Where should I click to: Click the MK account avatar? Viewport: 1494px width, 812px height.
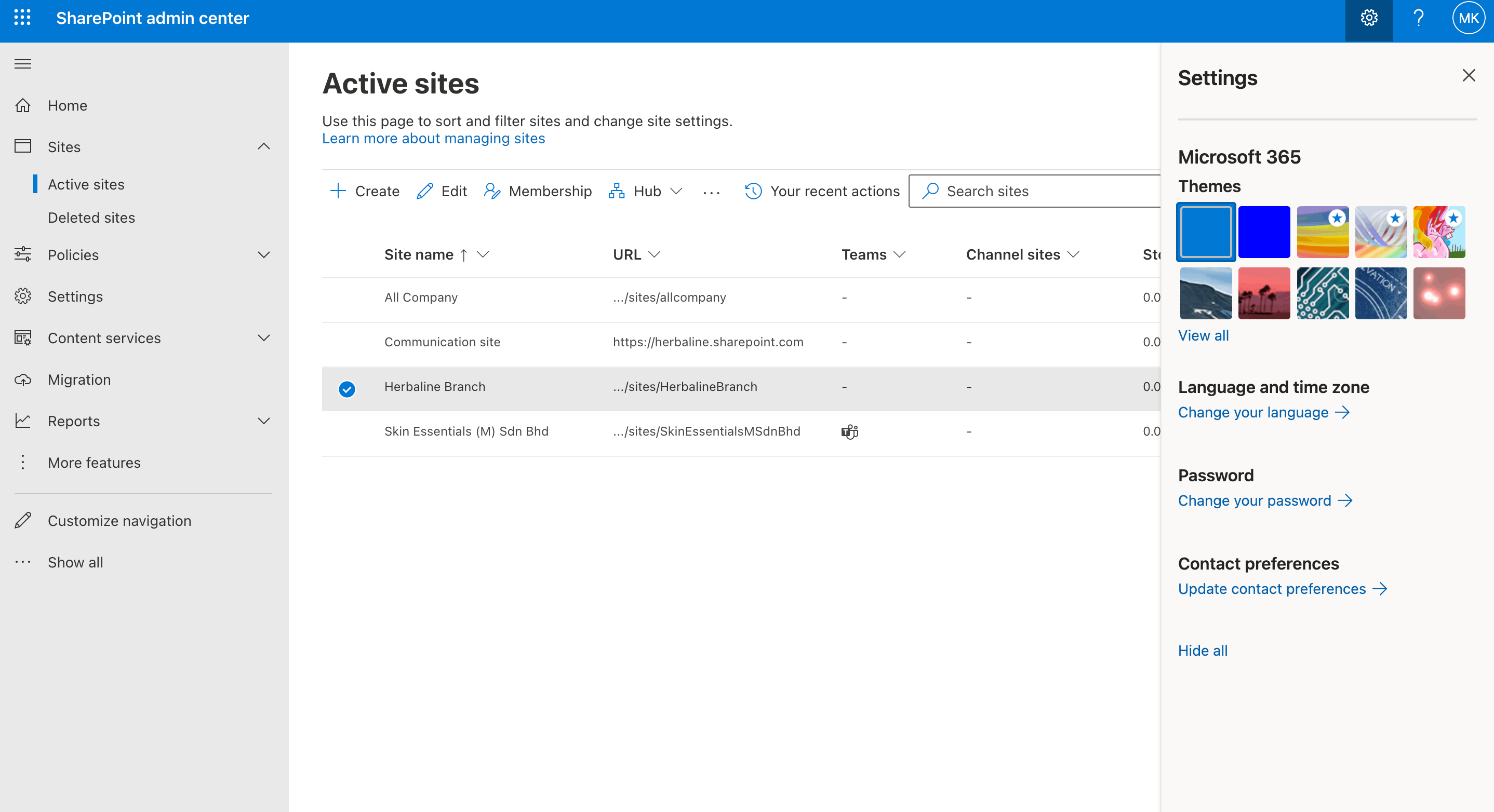pyautogui.click(x=1469, y=18)
